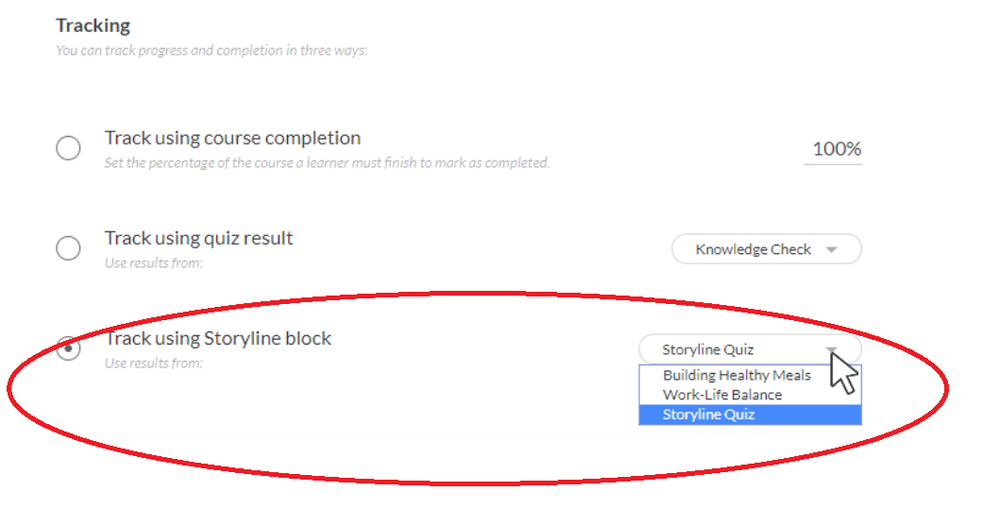Open the Knowledge Check dropdown
999x525 pixels.
tap(766, 249)
